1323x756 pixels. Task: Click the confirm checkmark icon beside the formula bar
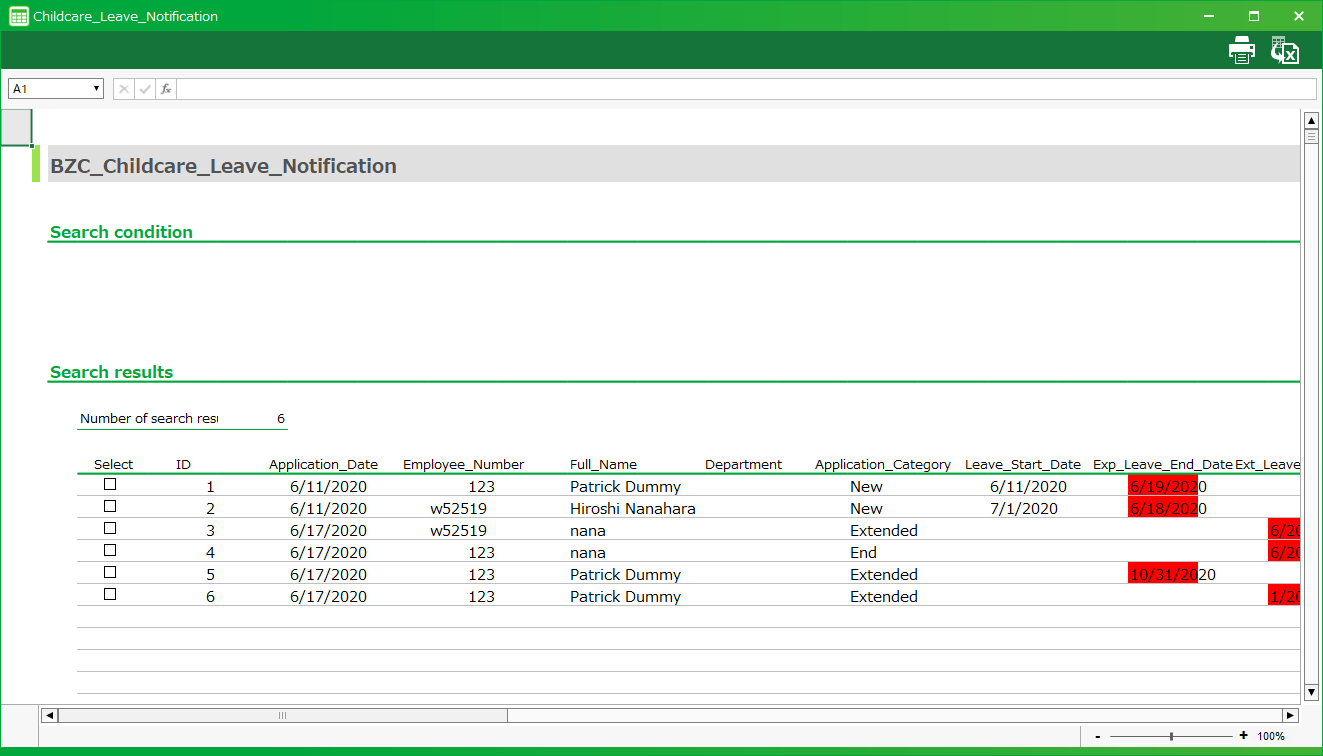[145, 89]
